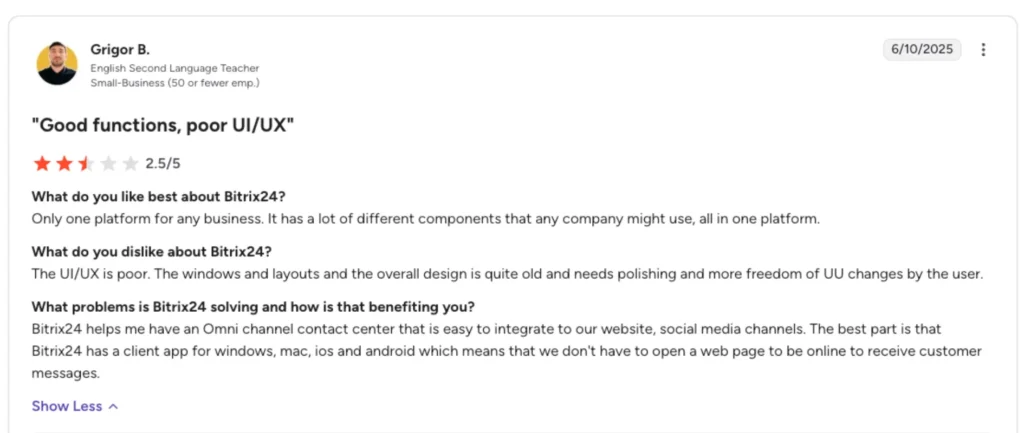1024x433 pixels.
Task: Open the three-dot review options menu
Action: click(x=983, y=50)
